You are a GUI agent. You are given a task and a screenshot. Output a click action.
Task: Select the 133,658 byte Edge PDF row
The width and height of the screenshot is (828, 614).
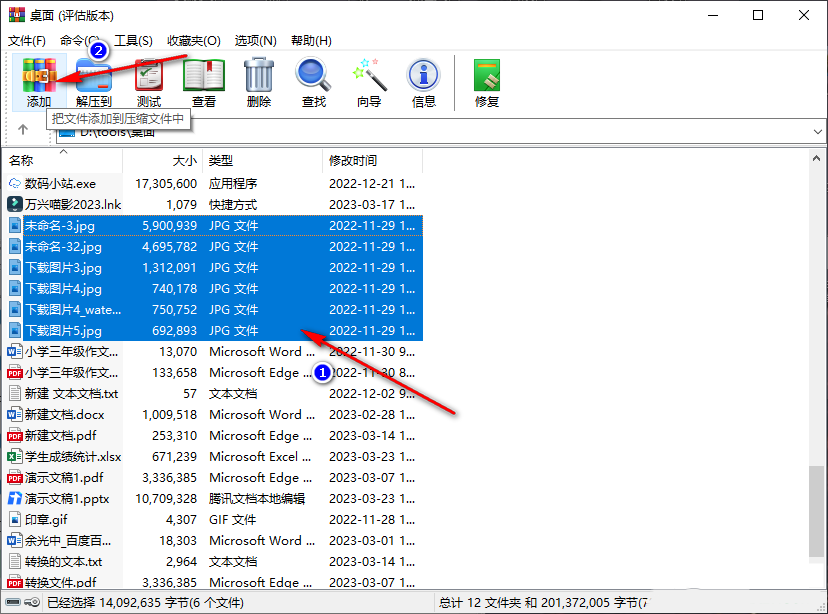point(214,373)
